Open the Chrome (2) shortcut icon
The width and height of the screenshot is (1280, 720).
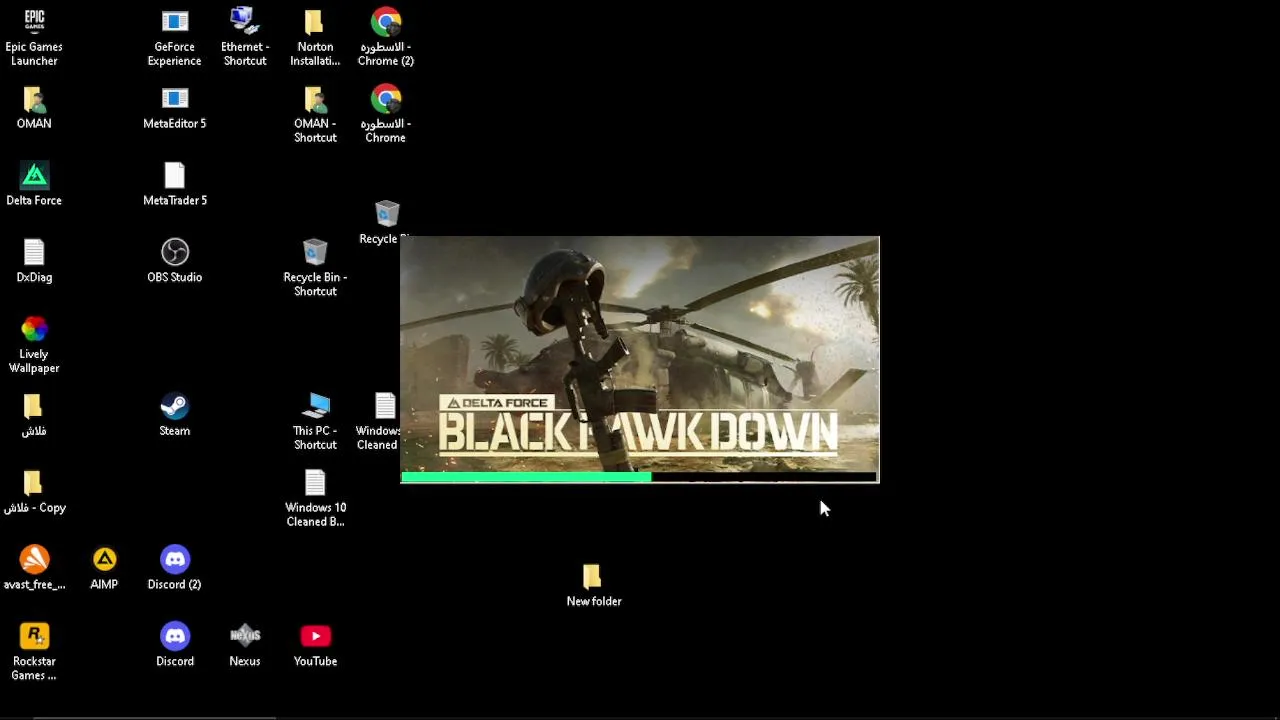[x=386, y=38]
